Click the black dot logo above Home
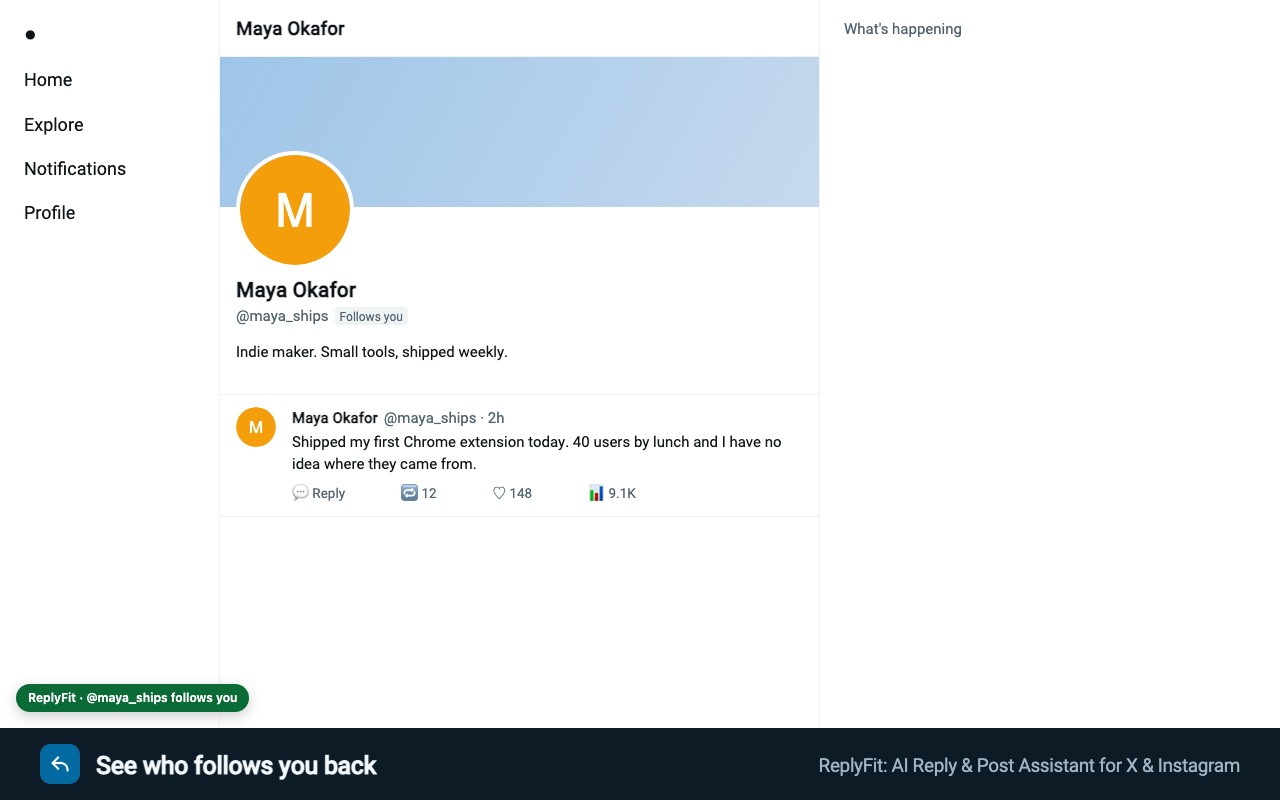1280x800 pixels. [30, 35]
